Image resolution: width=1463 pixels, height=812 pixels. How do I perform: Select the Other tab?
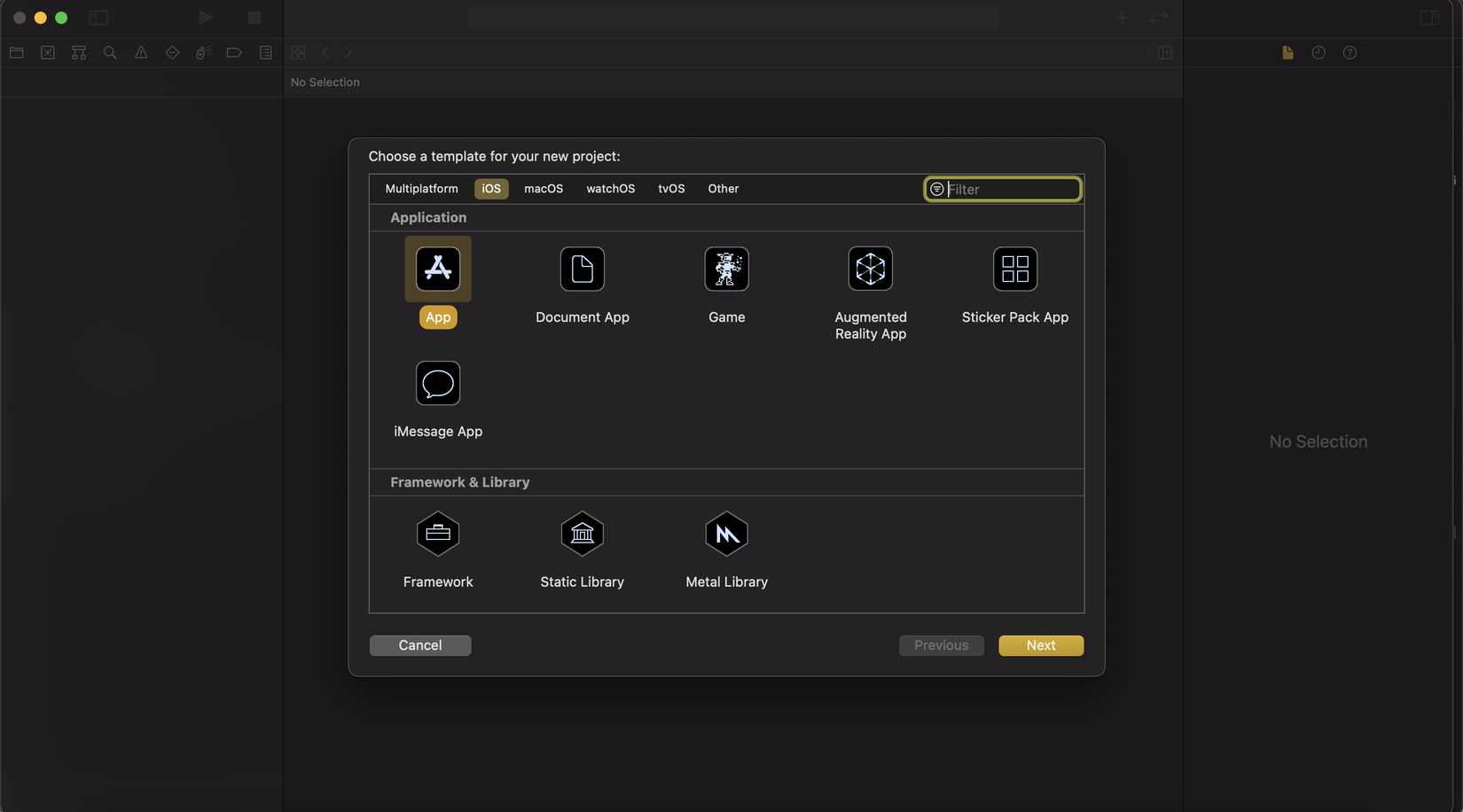point(724,189)
